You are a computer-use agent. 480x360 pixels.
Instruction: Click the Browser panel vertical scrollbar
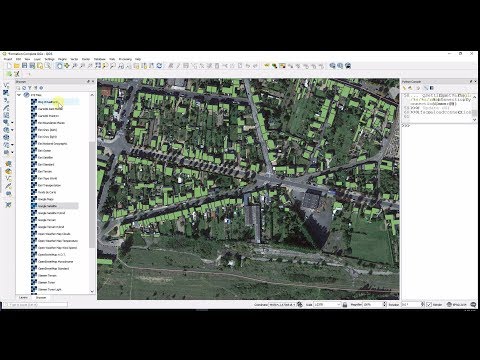coord(92,195)
